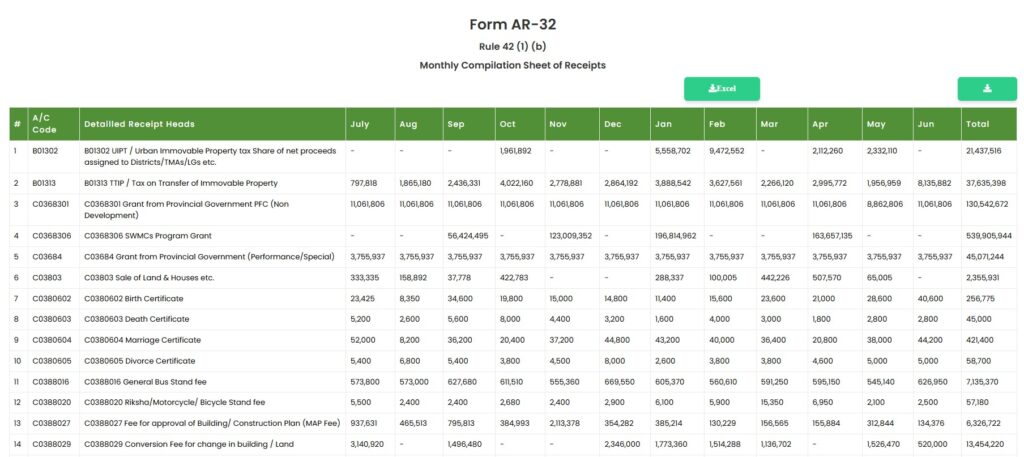1024x457 pixels.
Task: Click the Death Certificate row label
Action: (x=136, y=319)
